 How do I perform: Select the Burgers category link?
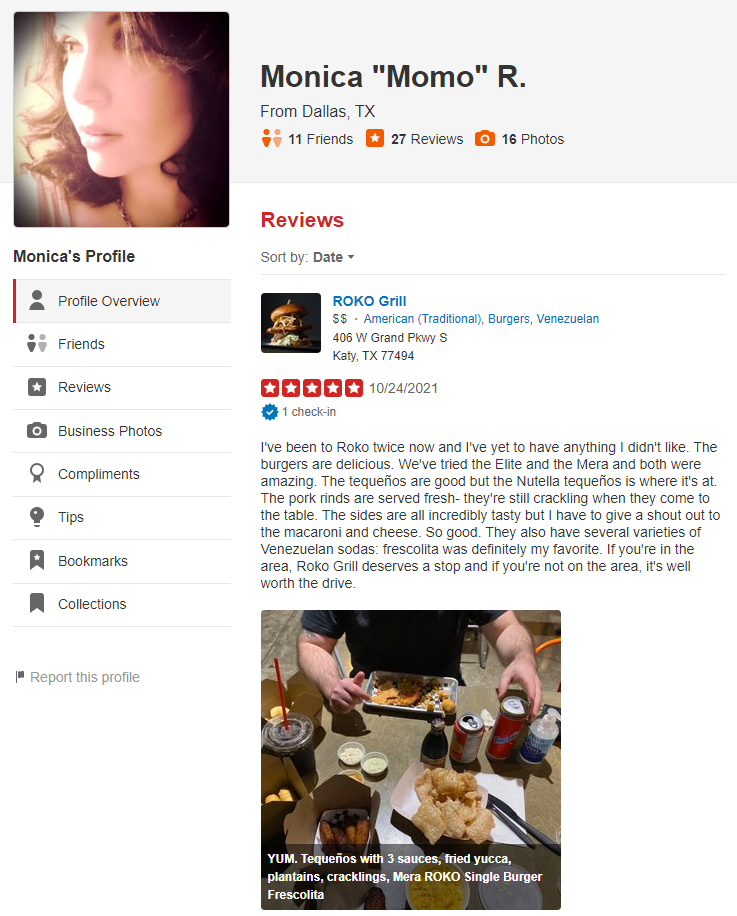coord(509,318)
